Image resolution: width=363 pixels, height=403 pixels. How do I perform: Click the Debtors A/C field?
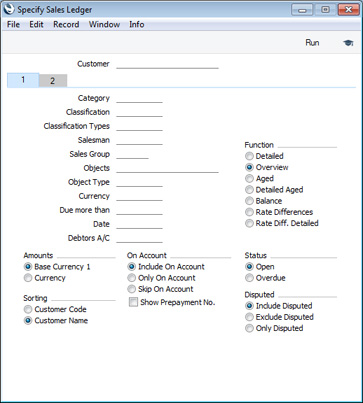(139, 238)
